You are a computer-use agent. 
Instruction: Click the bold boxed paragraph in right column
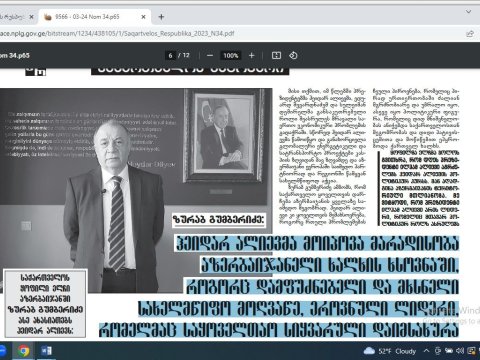pyautogui.click(x=420, y=188)
